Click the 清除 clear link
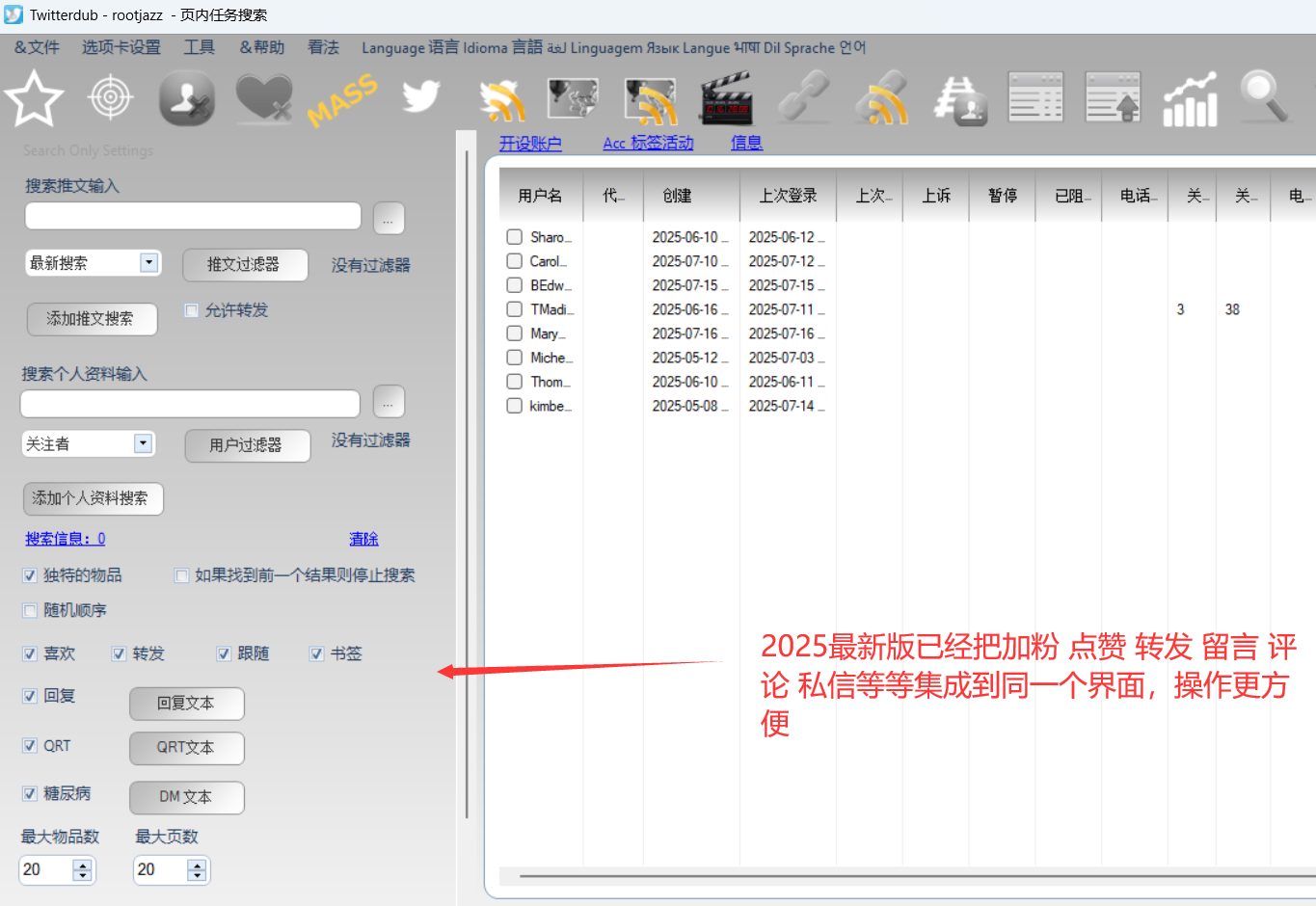The width and height of the screenshot is (1316, 906). (363, 539)
